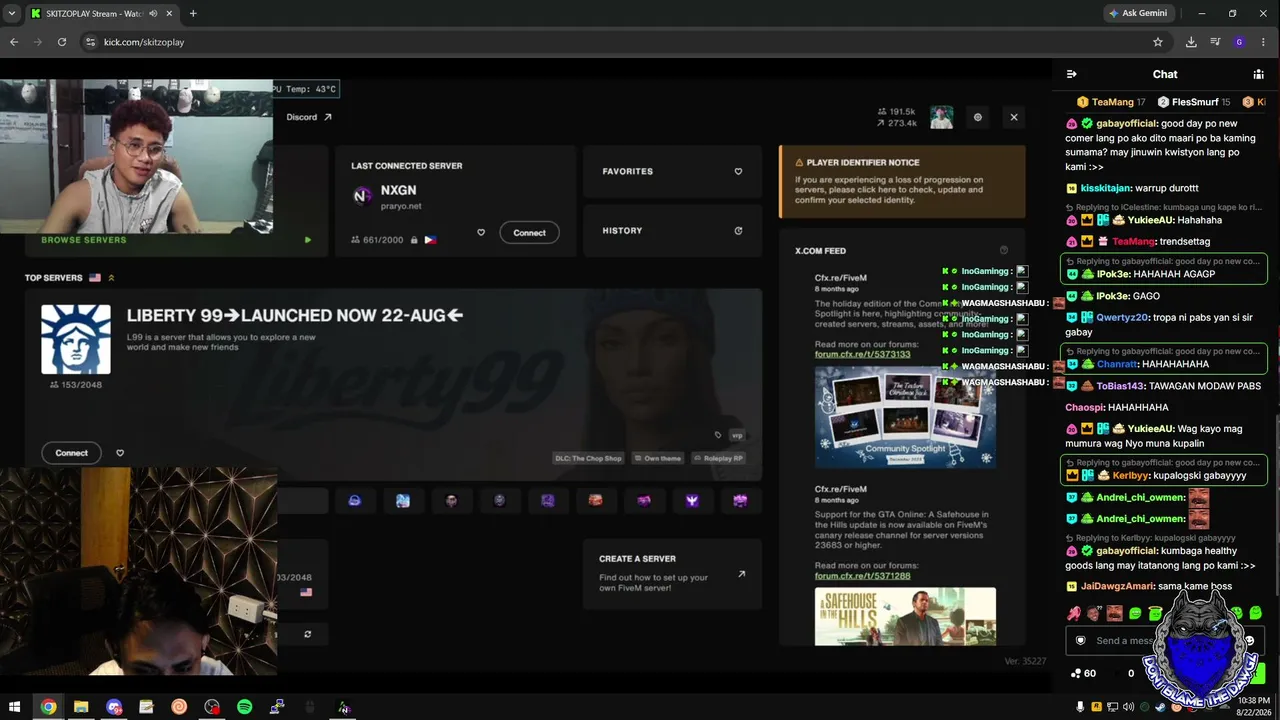Reload the Kick page

coord(62,42)
